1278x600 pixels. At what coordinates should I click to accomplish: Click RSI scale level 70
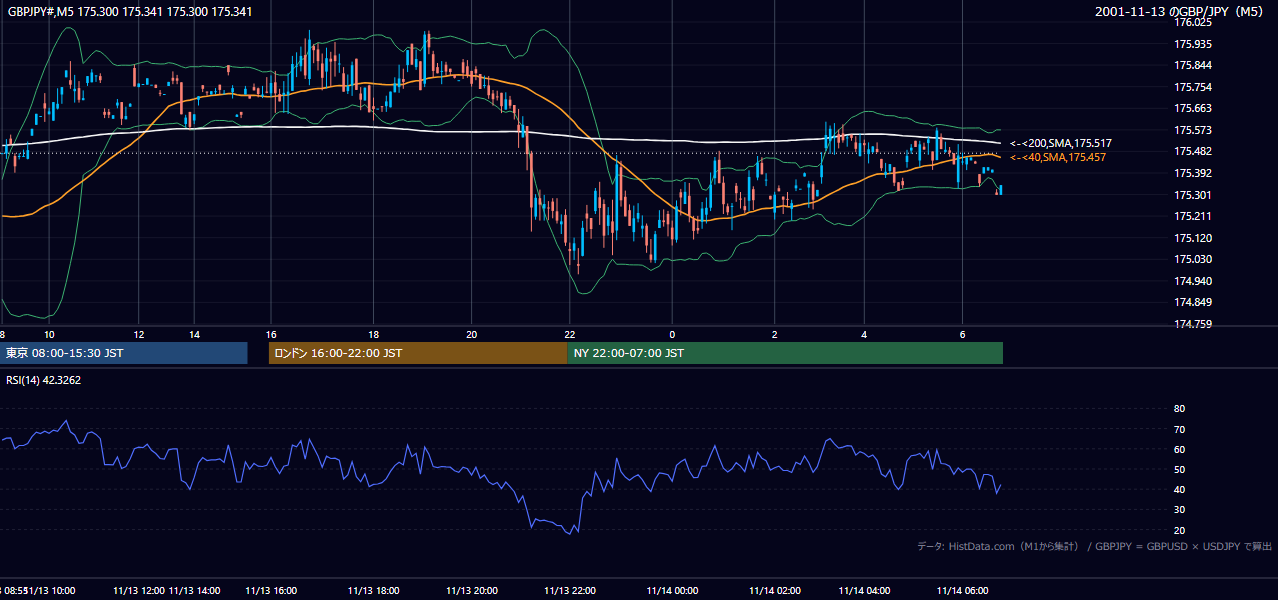coord(1180,429)
